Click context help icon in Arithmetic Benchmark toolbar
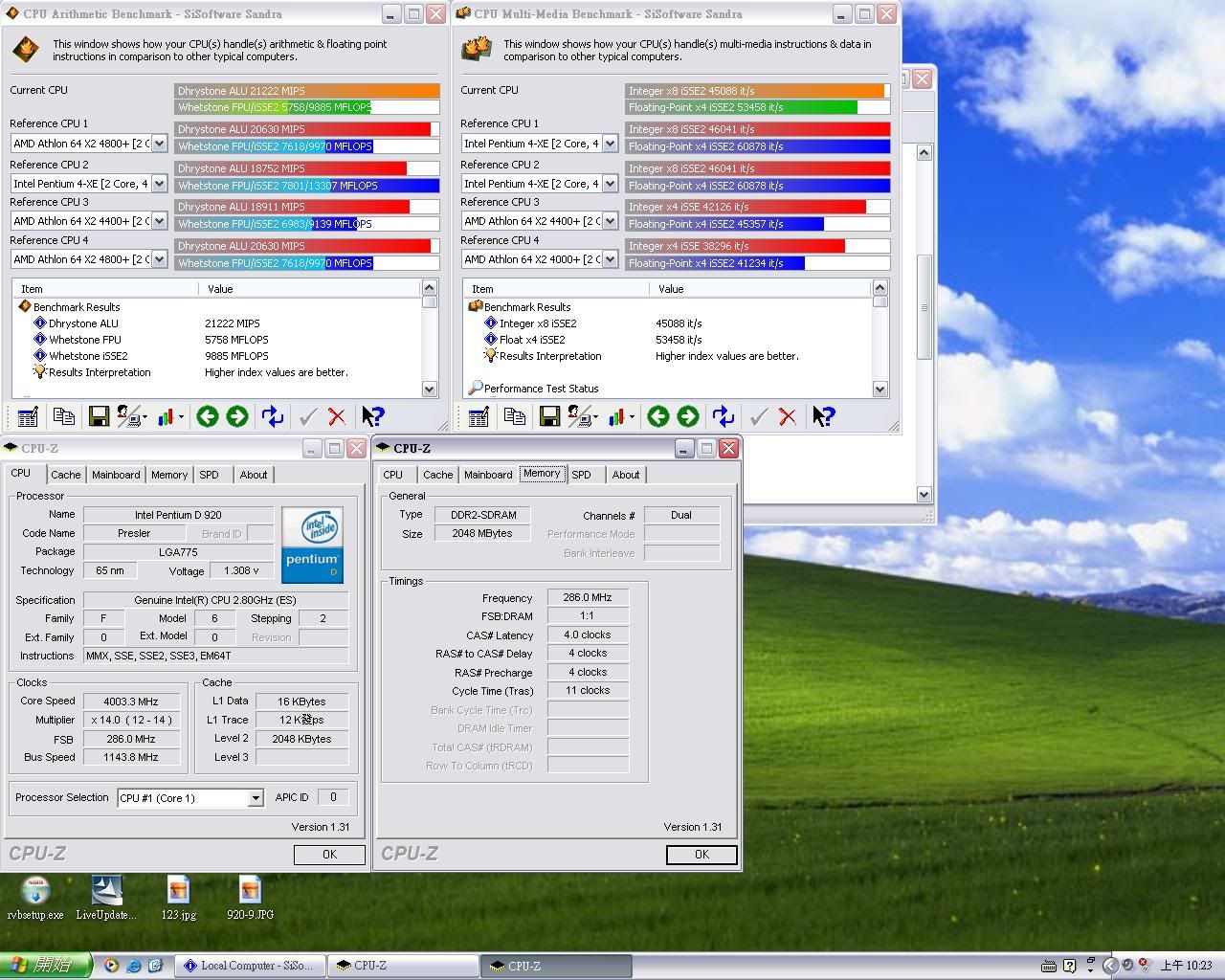The image size is (1225, 980). [372, 416]
